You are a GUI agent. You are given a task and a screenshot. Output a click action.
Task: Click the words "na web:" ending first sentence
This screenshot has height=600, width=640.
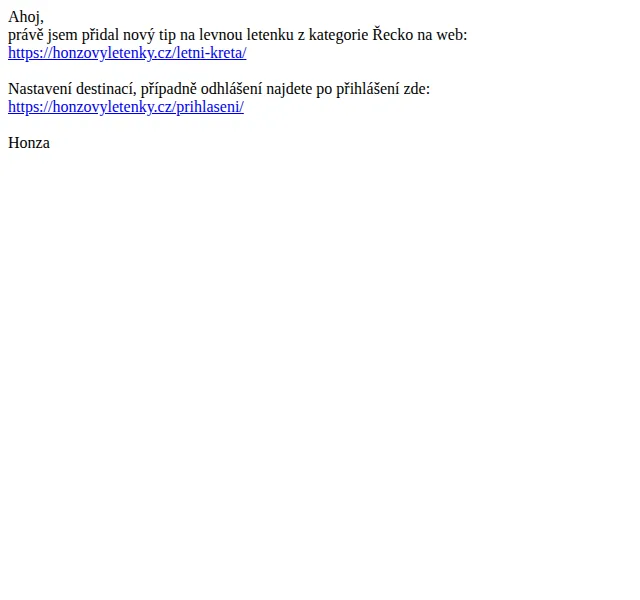click(442, 35)
